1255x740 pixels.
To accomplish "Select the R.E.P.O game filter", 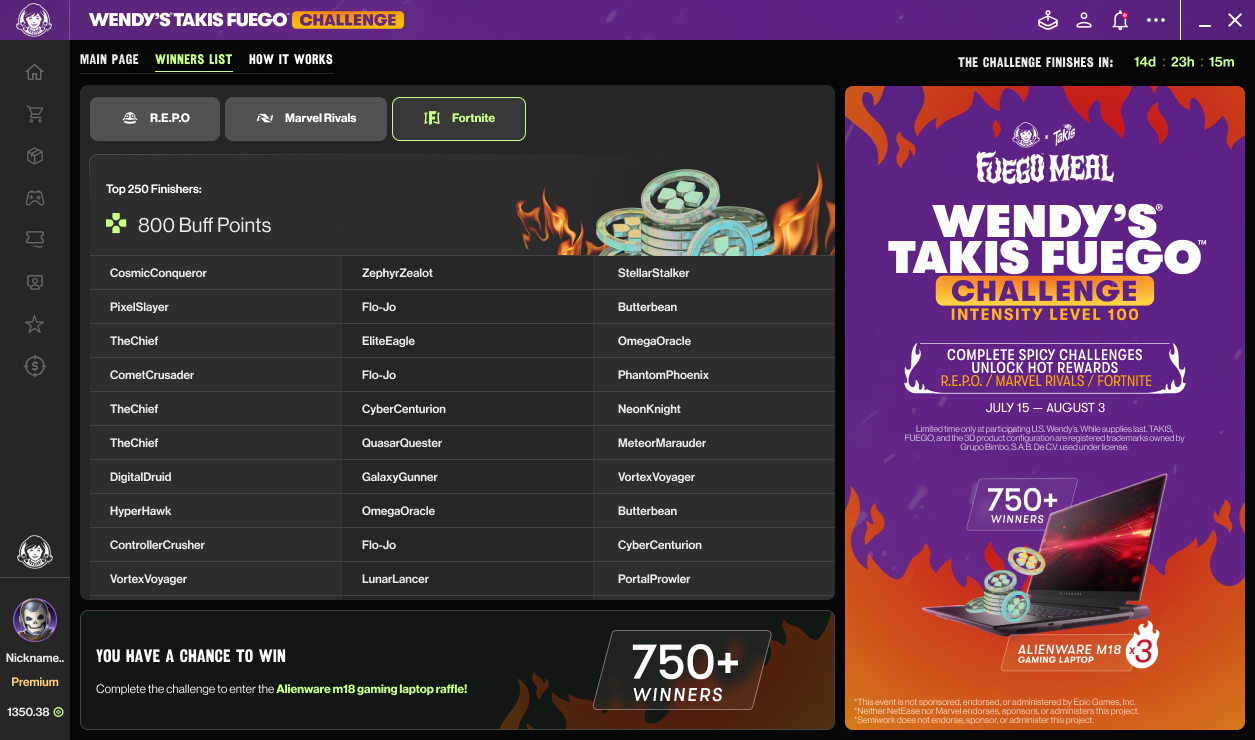I will click(154, 118).
